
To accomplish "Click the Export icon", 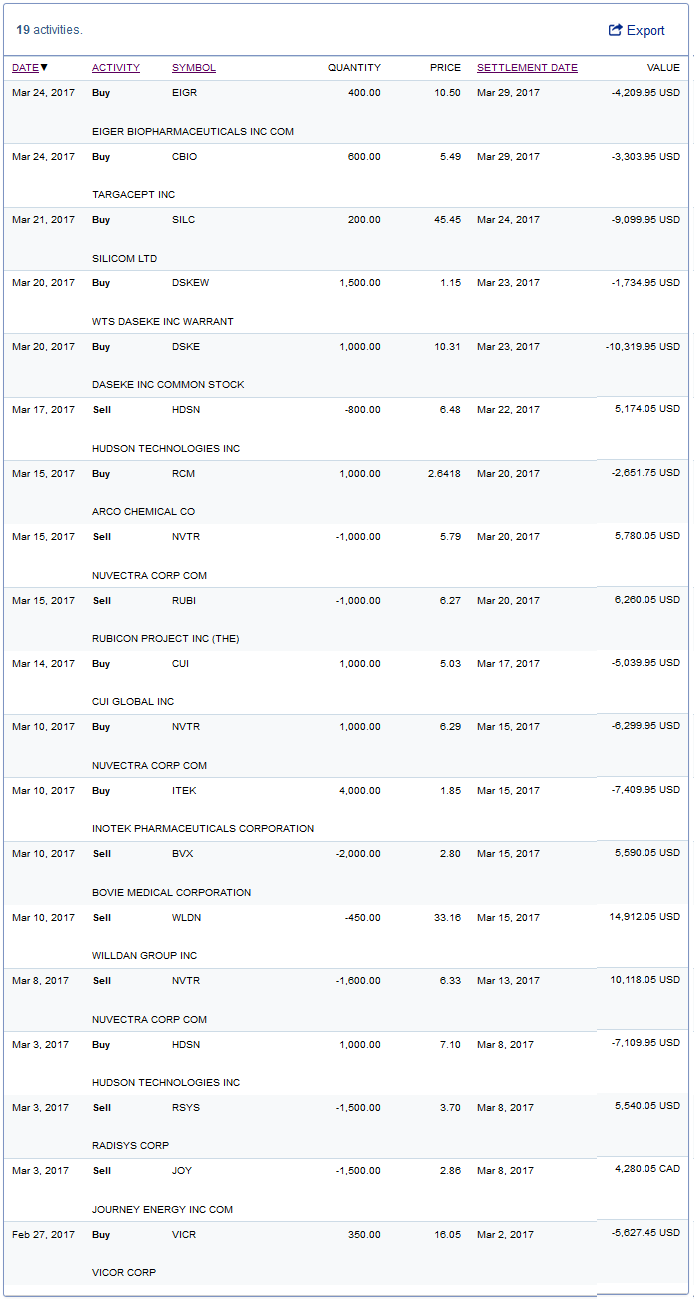I will [x=615, y=30].
